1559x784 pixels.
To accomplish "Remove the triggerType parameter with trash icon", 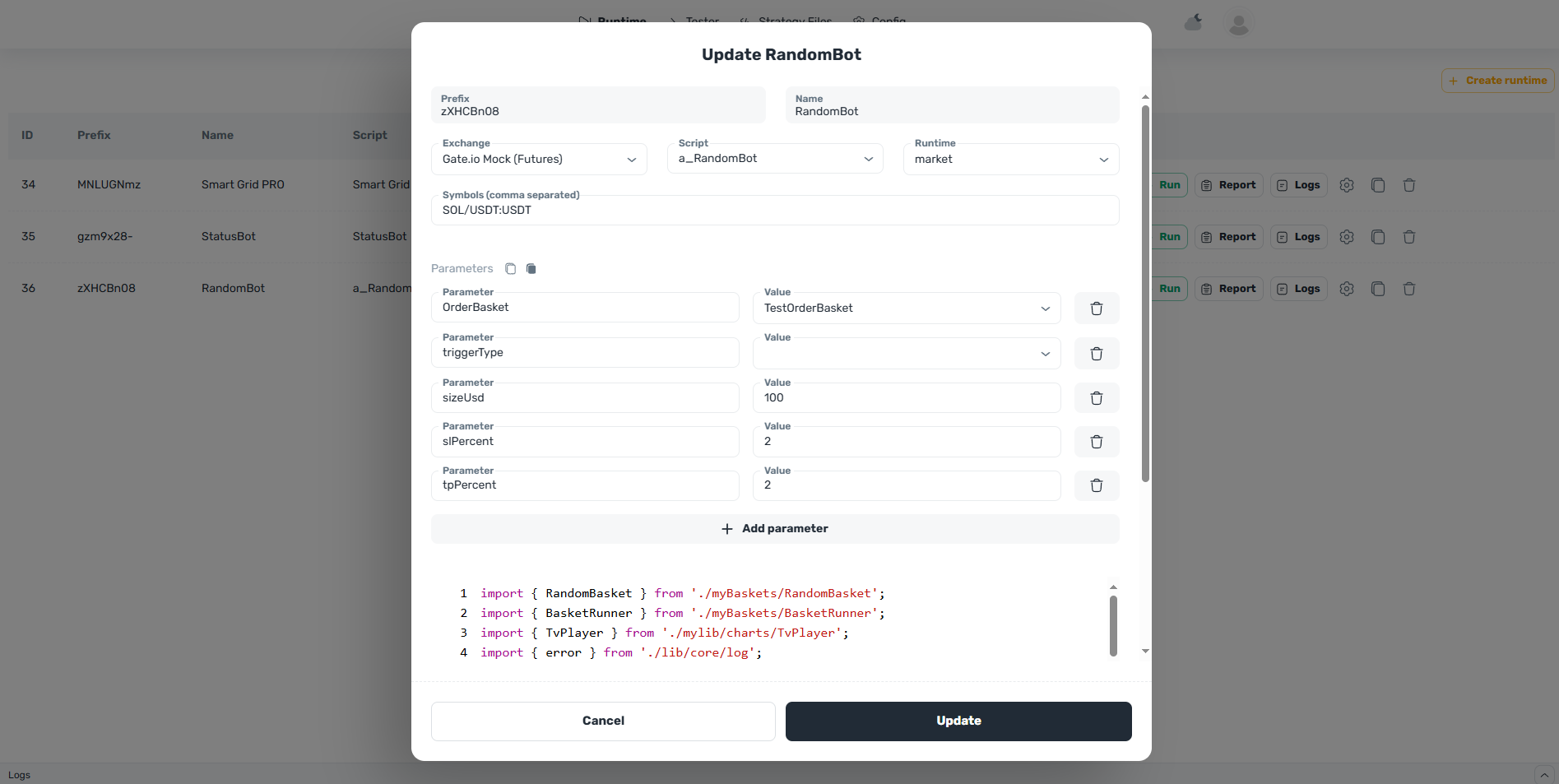I will (1096, 354).
